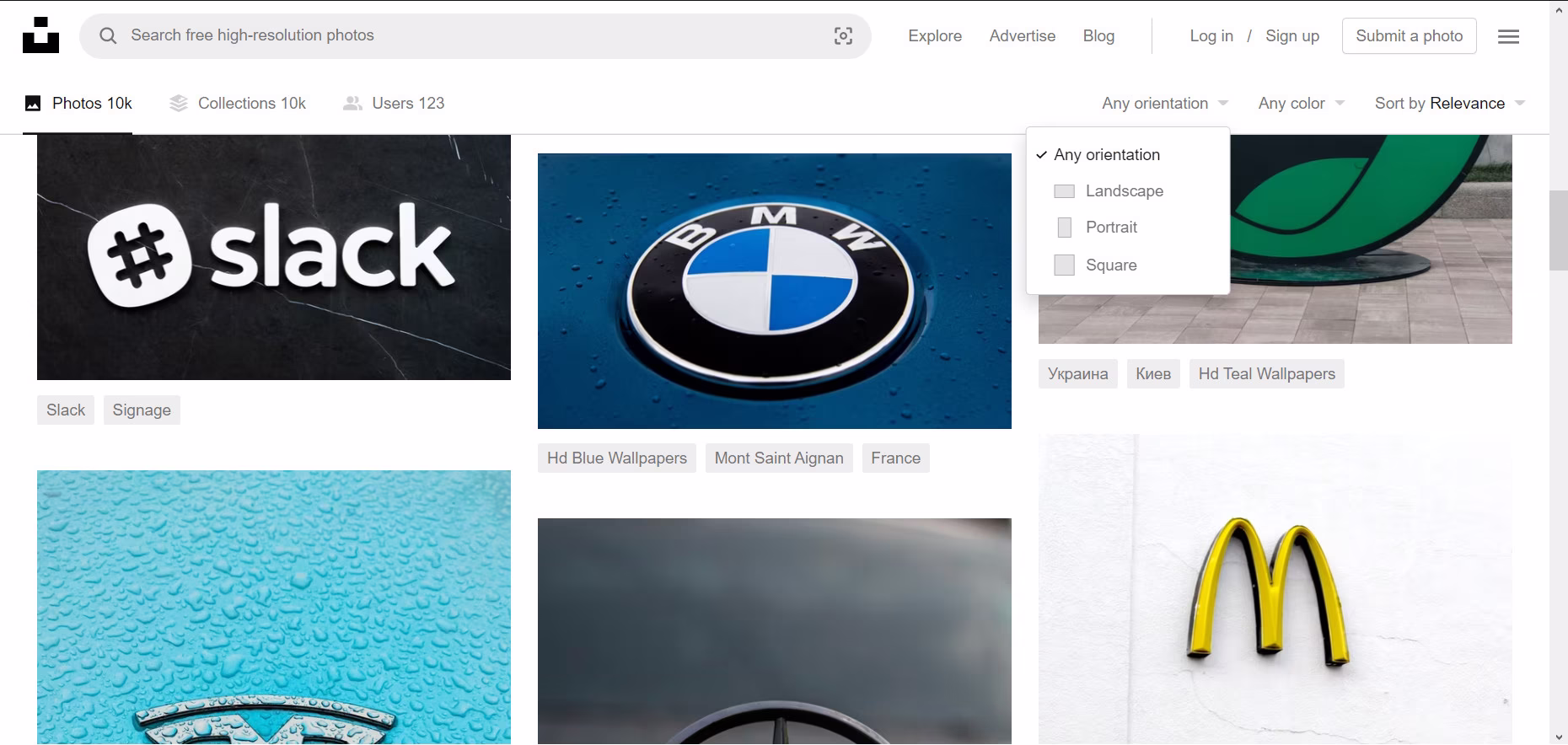Click the Украина tag
1568x745 pixels.
tap(1078, 374)
